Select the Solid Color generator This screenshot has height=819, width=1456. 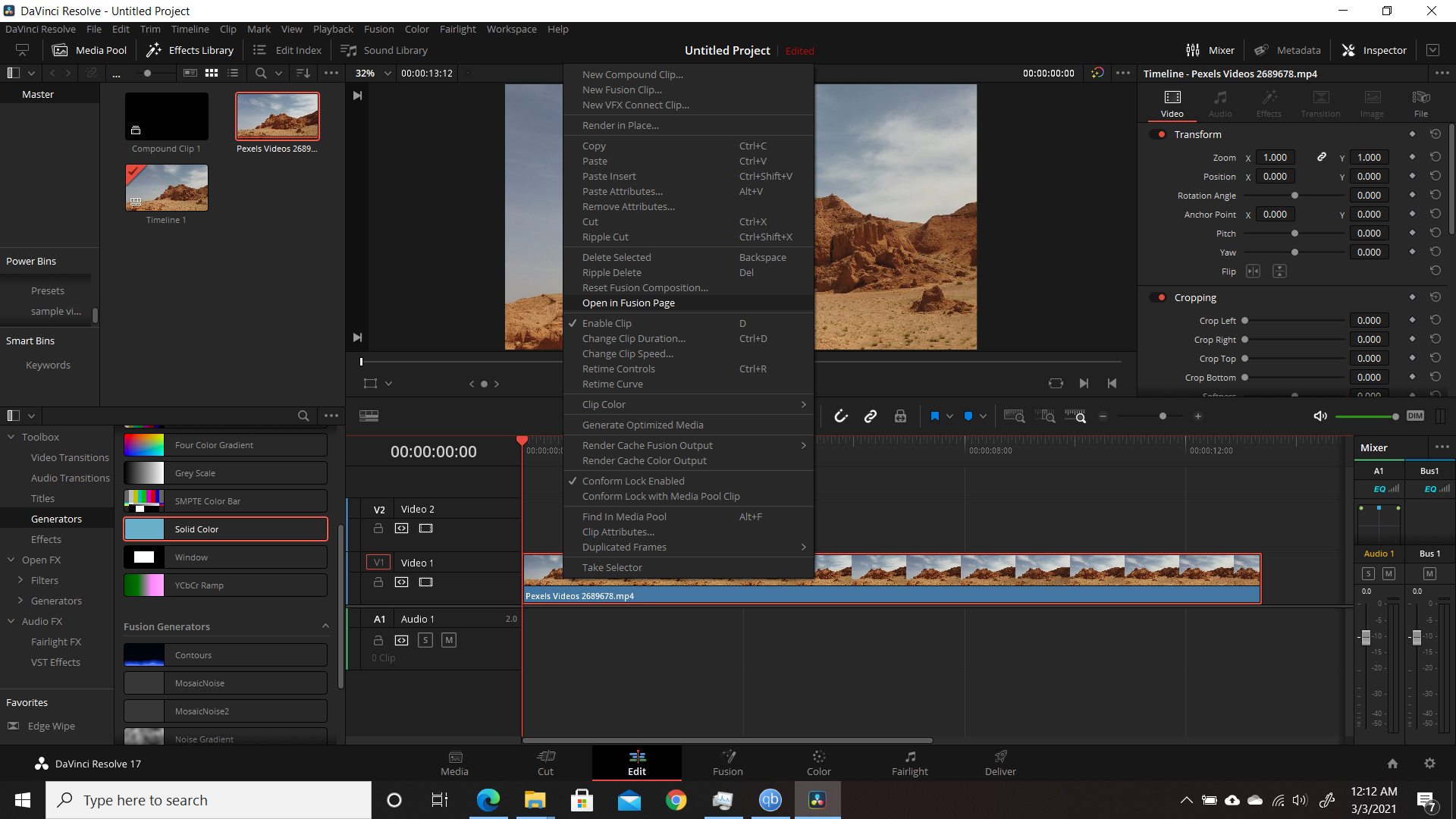pyautogui.click(x=225, y=529)
